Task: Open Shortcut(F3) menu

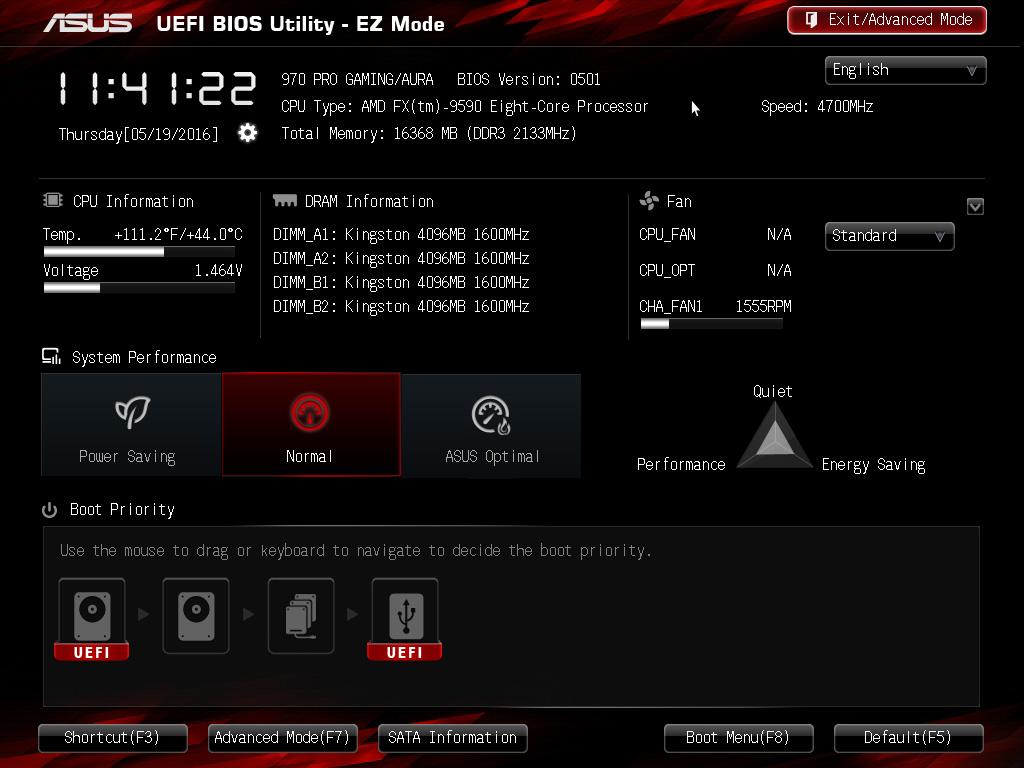Action: pyautogui.click(x=113, y=738)
